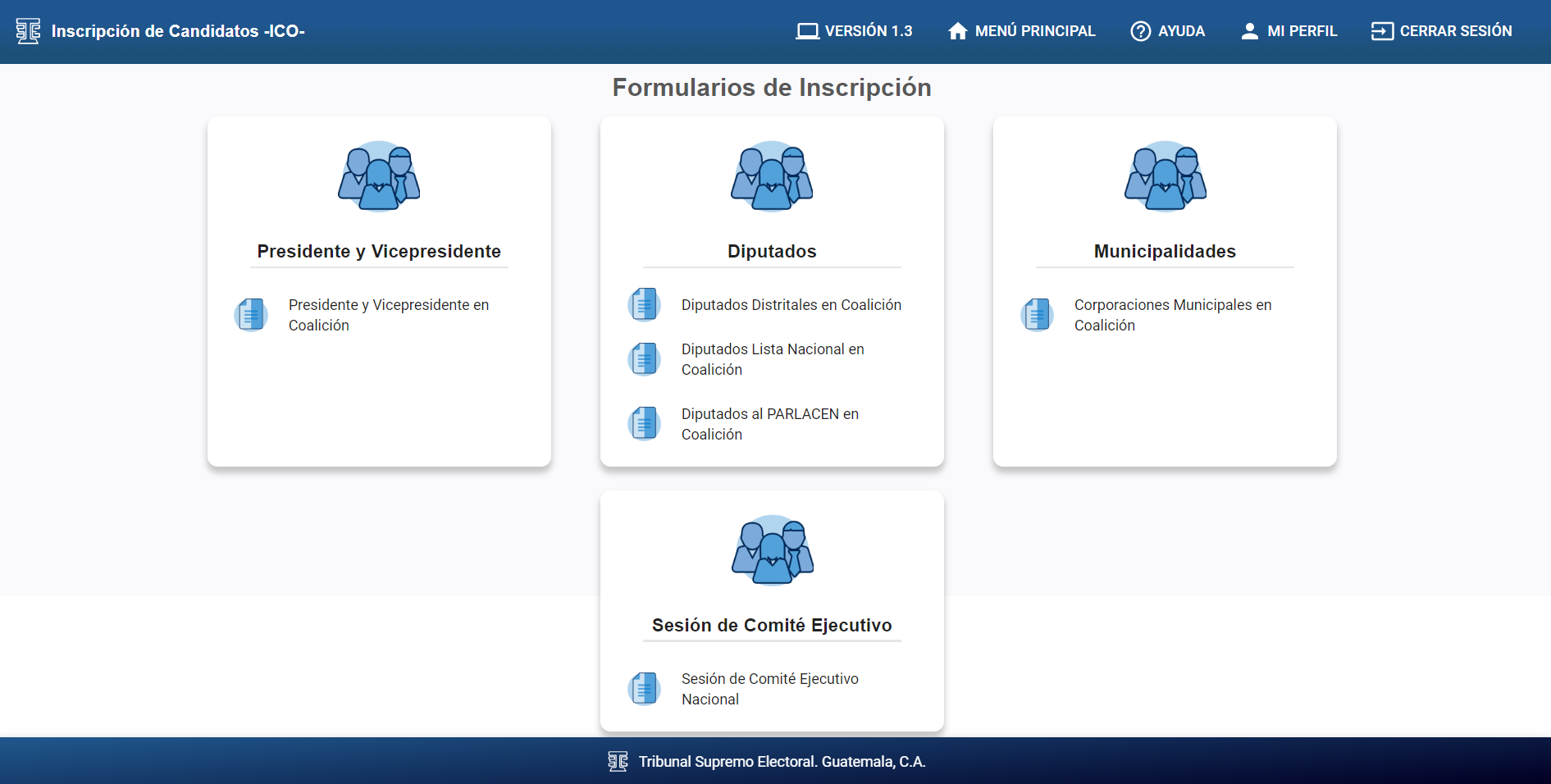Click the people icon on Municipalidades card

point(1165,177)
